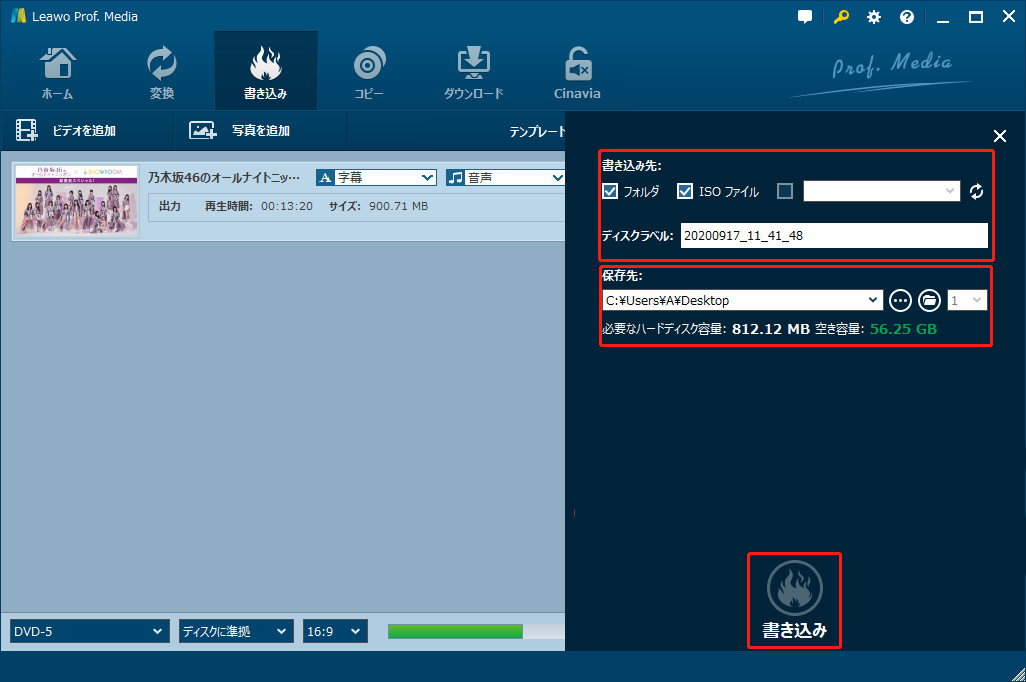1026x682 pixels.
Task: Open the コピー copy module icon
Action: [369, 70]
